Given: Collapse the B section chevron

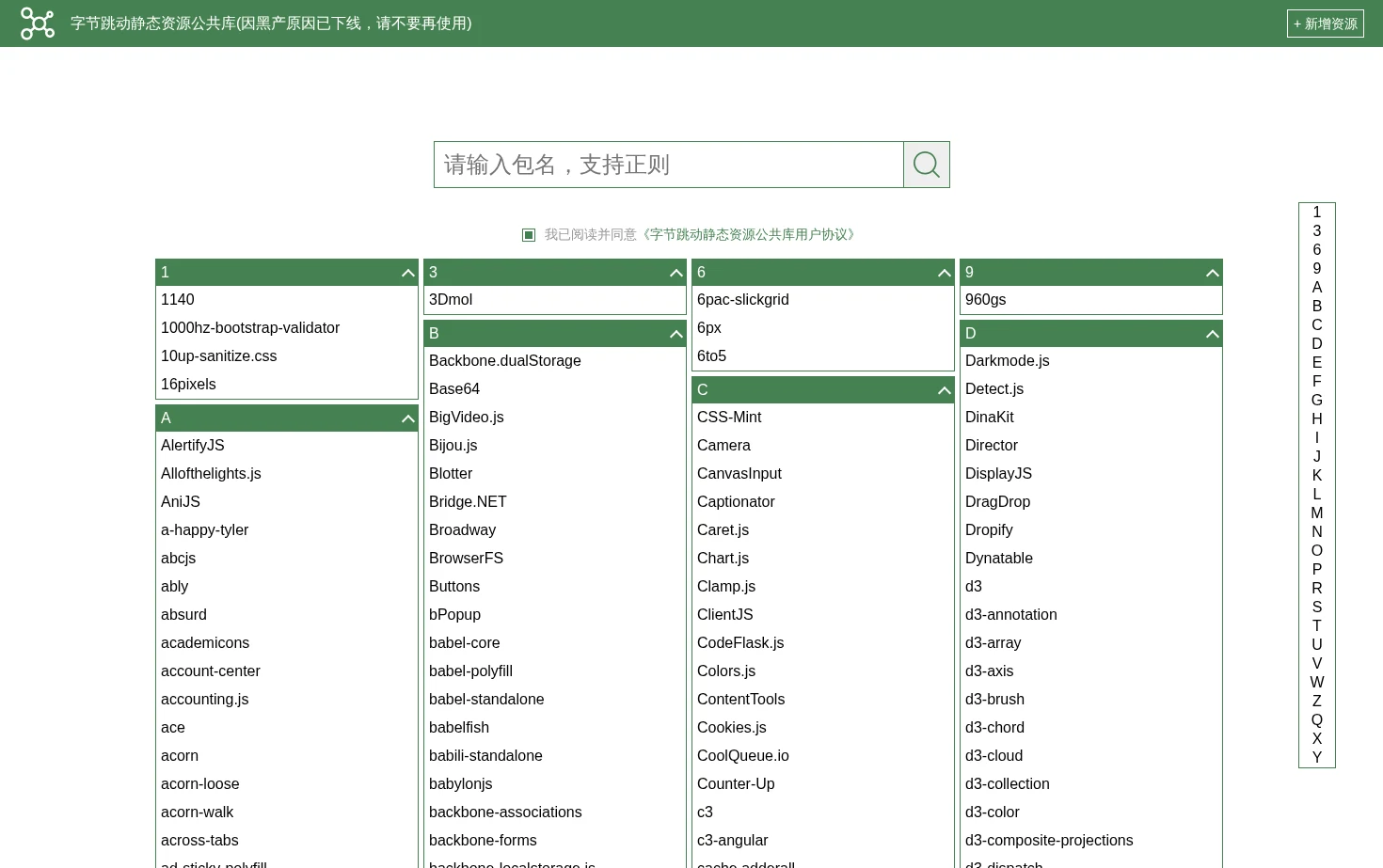Looking at the screenshot, I should 676,334.
